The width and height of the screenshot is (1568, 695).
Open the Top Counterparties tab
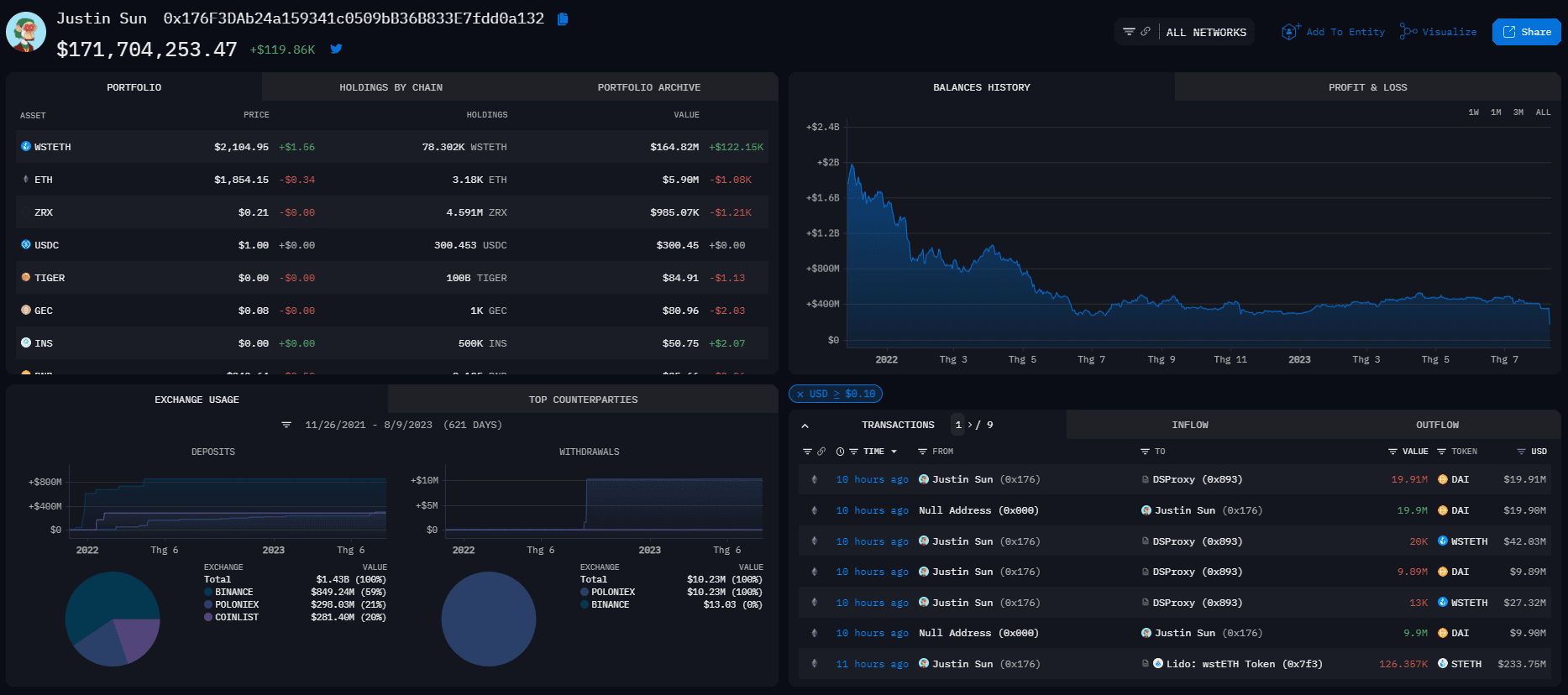click(x=583, y=400)
